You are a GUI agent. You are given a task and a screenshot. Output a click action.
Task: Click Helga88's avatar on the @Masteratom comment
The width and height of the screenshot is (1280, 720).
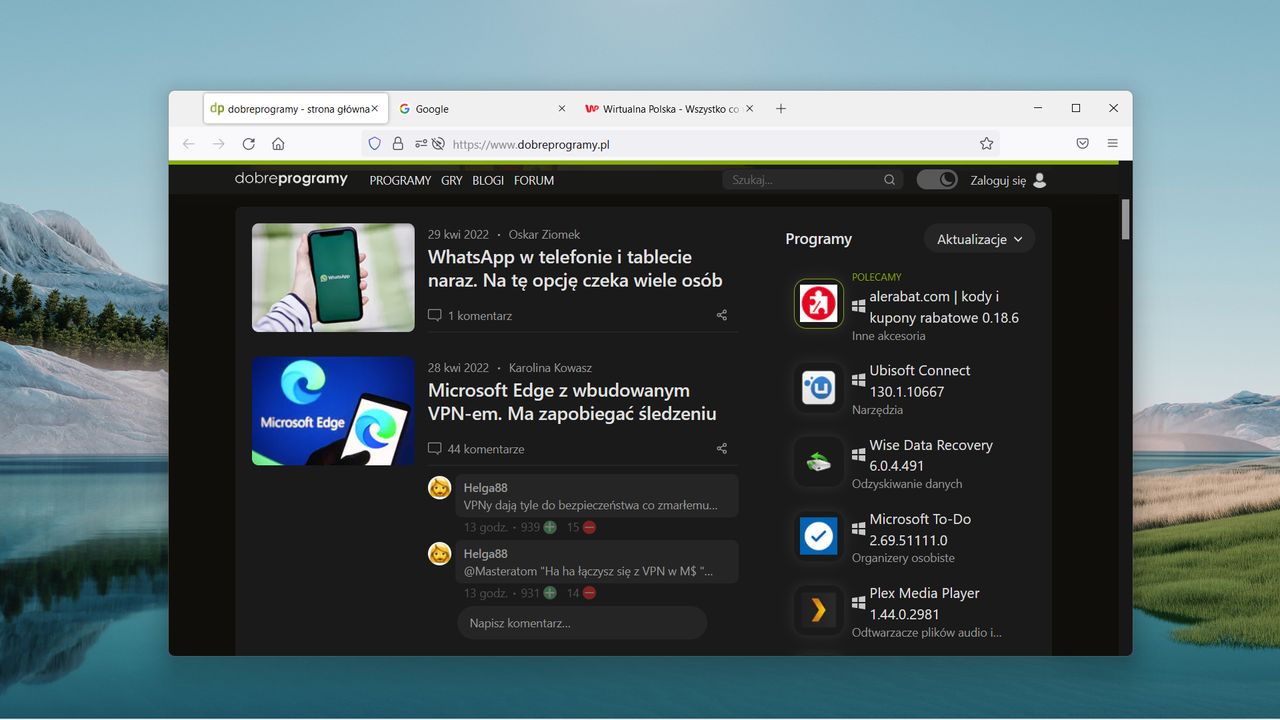click(x=440, y=554)
